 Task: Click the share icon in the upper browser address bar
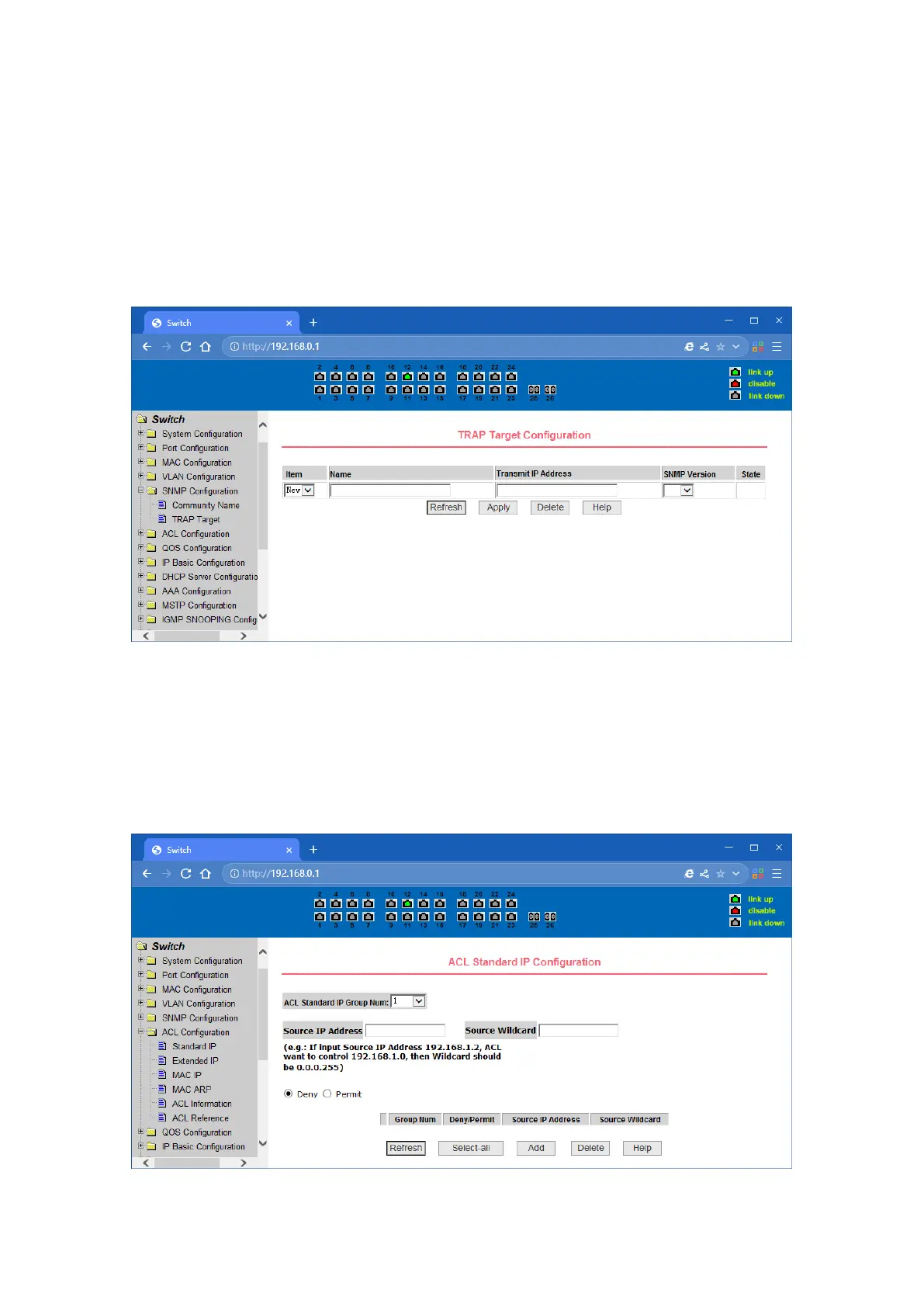pyautogui.click(x=704, y=347)
